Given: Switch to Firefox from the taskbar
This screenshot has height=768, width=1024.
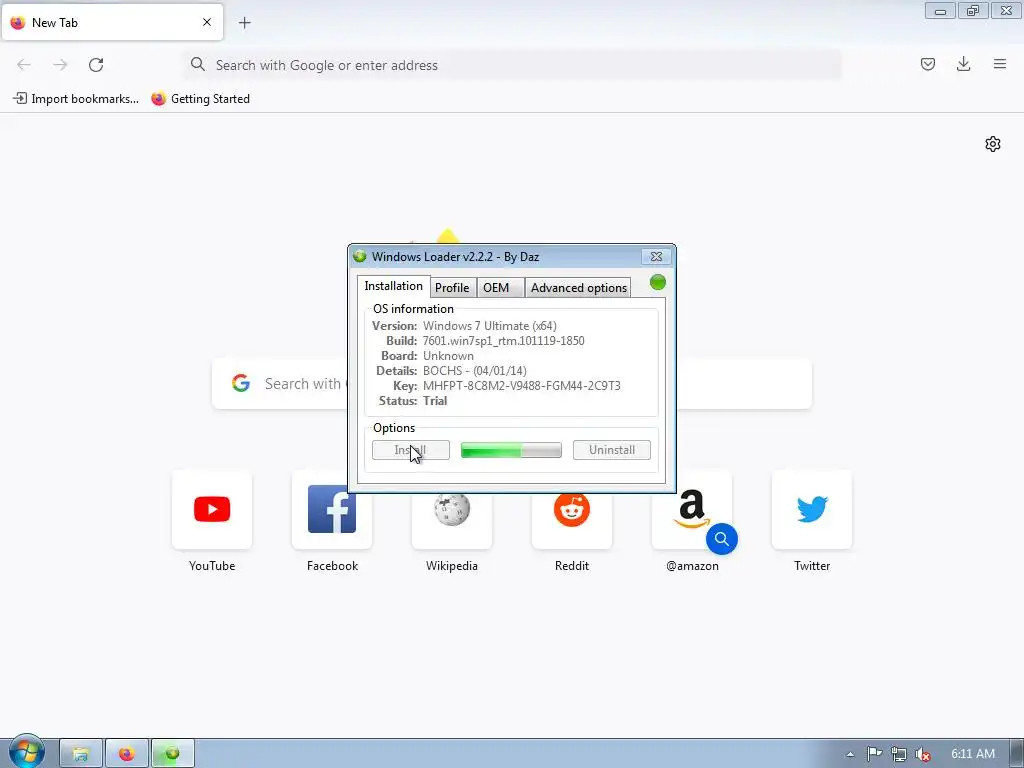Looking at the screenshot, I should tap(127, 754).
